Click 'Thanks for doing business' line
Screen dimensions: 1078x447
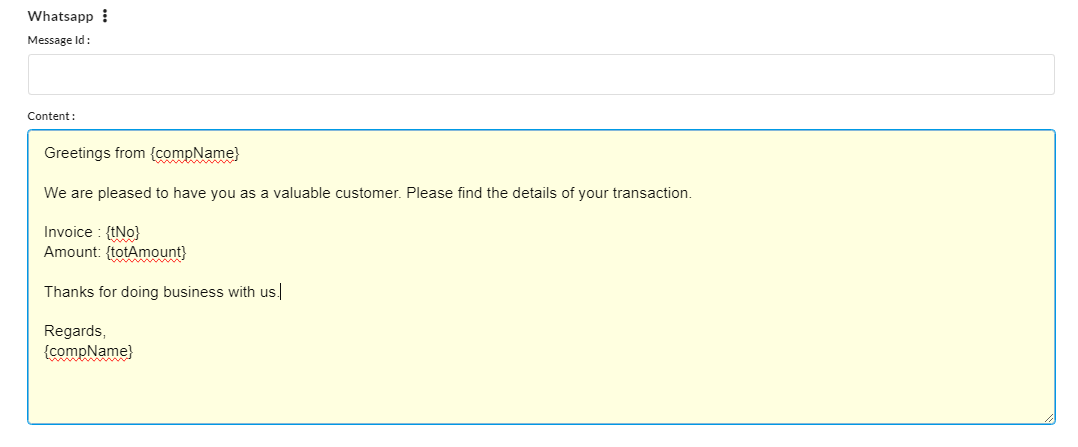[162, 292]
